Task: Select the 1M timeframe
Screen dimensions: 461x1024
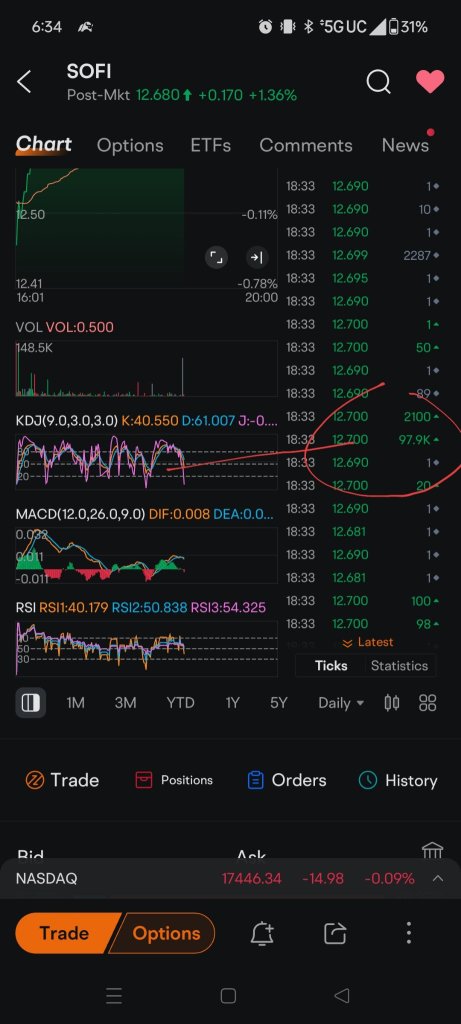Action: [75, 703]
